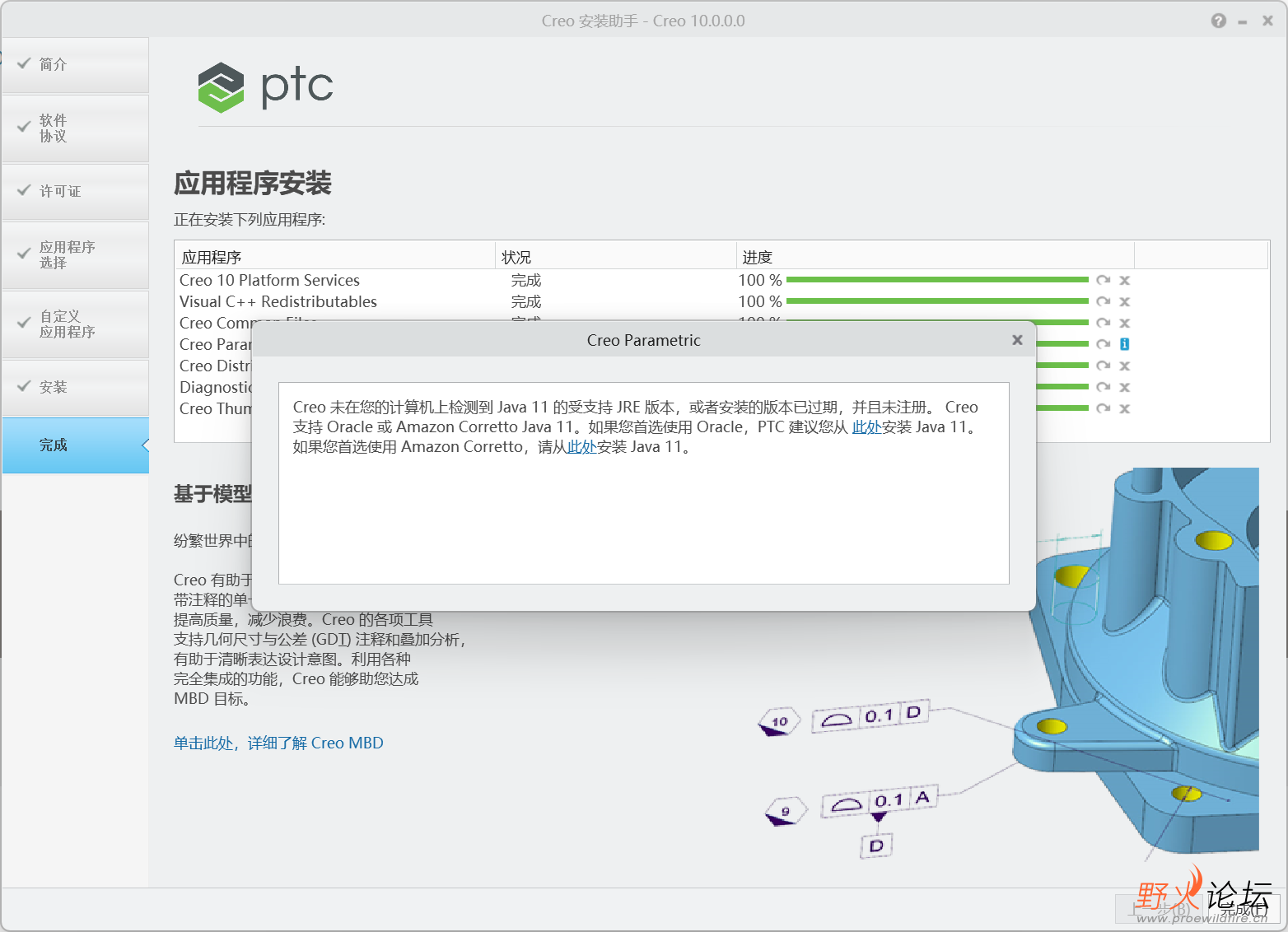Go to 安装 step in sidebar

pos(75,387)
